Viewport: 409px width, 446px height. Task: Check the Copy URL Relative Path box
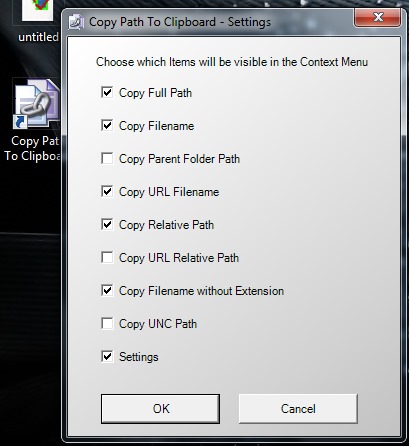coord(107,257)
